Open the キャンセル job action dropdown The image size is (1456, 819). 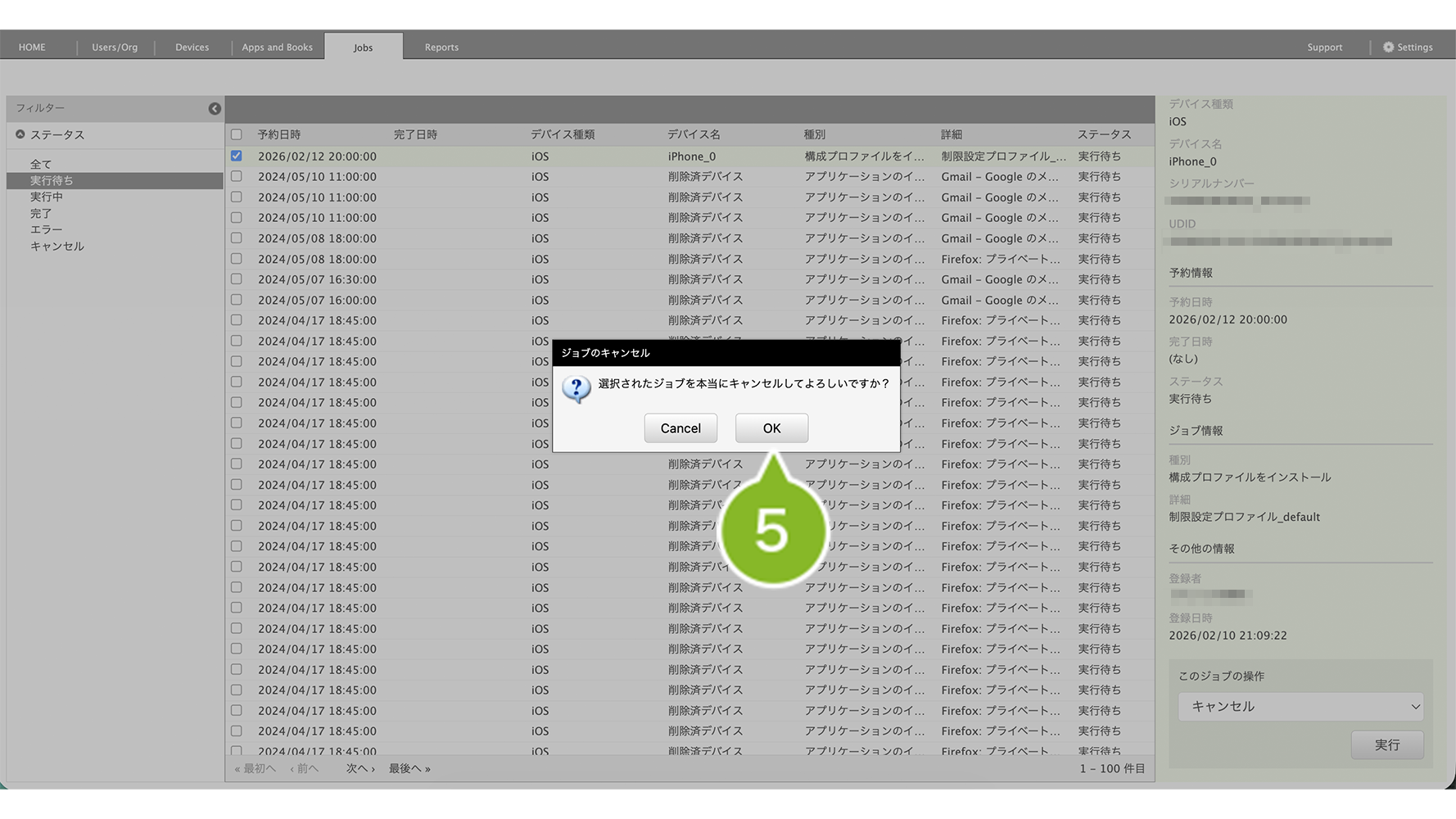click(1300, 706)
